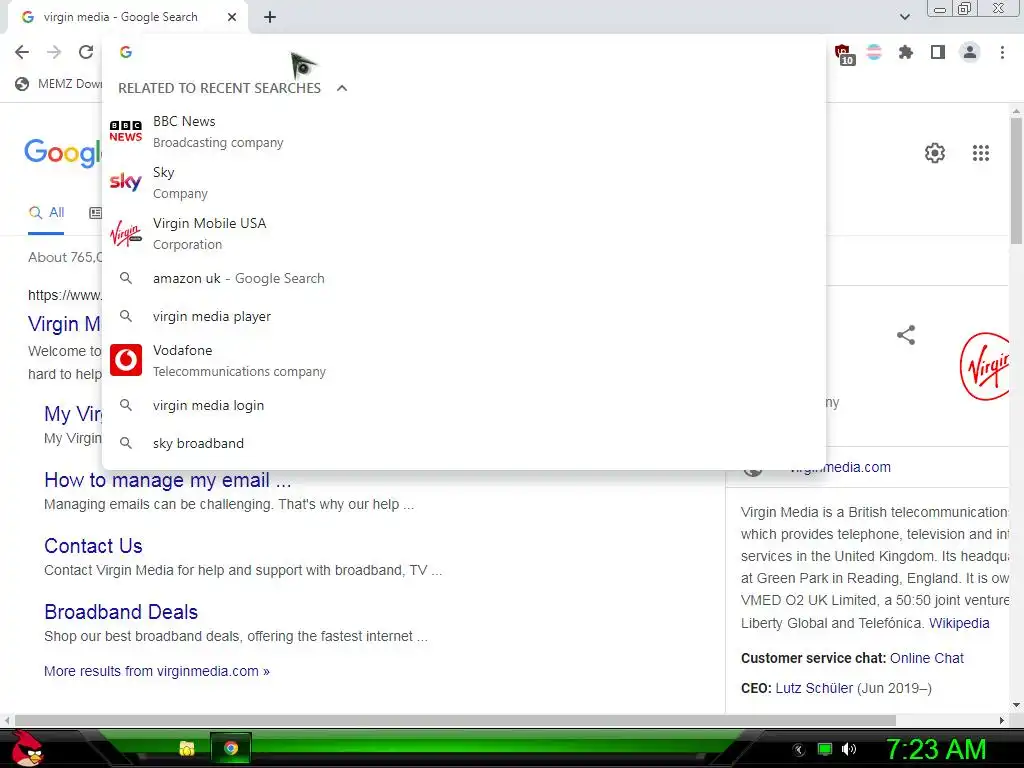Viewport: 1024px width, 768px height.
Task: Reload the current page
Action: click(x=86, y=52)
